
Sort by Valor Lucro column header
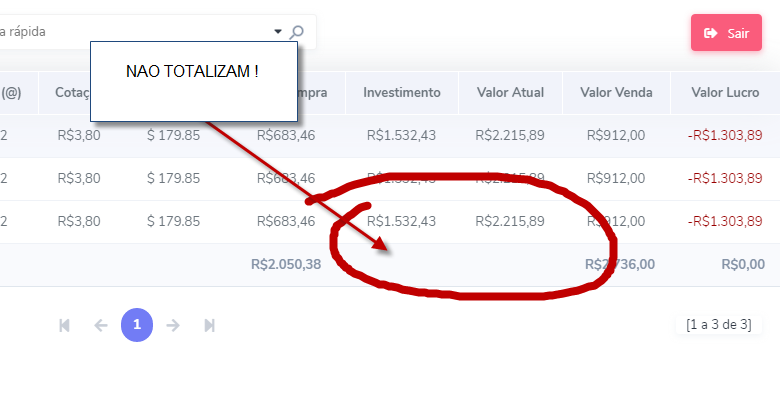point(725,93)
